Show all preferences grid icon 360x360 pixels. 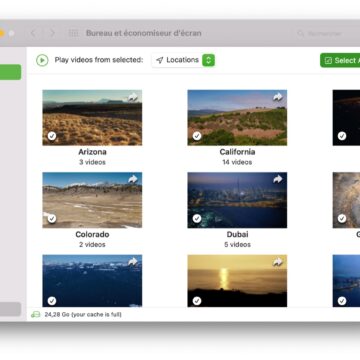pyautogui.click(x=73, y=33)
